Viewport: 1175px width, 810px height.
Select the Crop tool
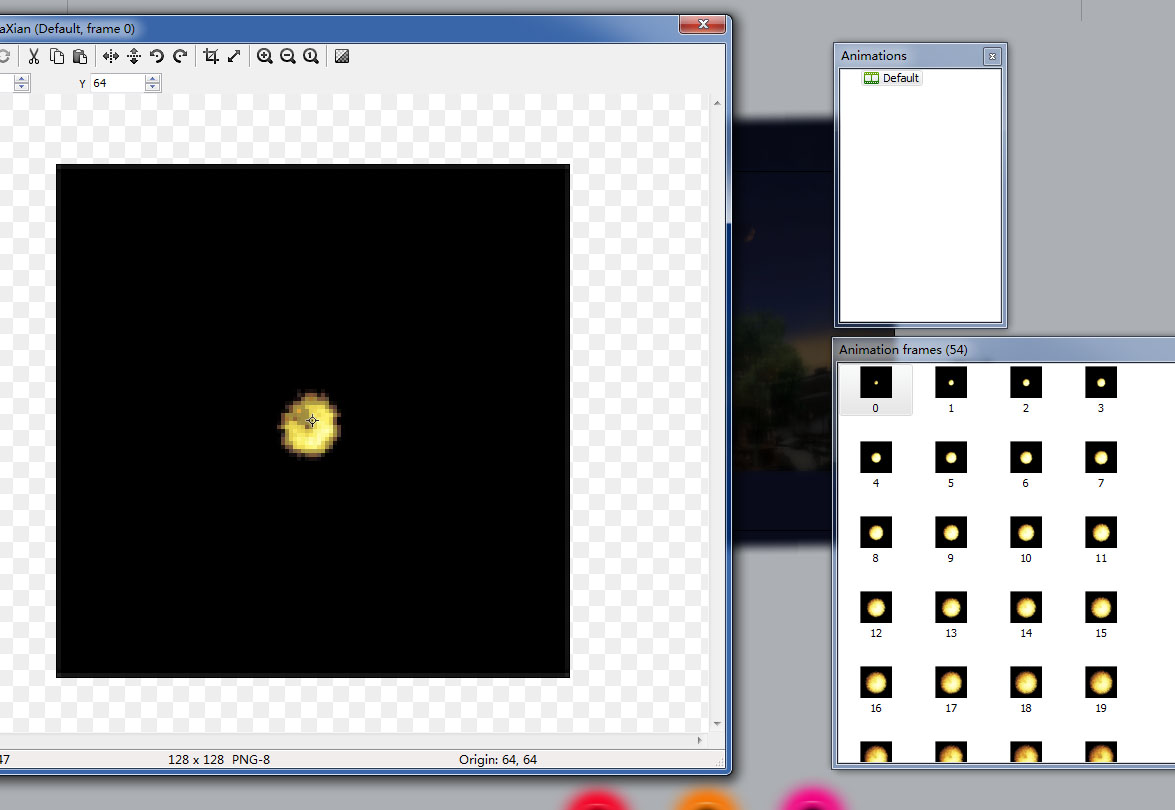point(210,57)
